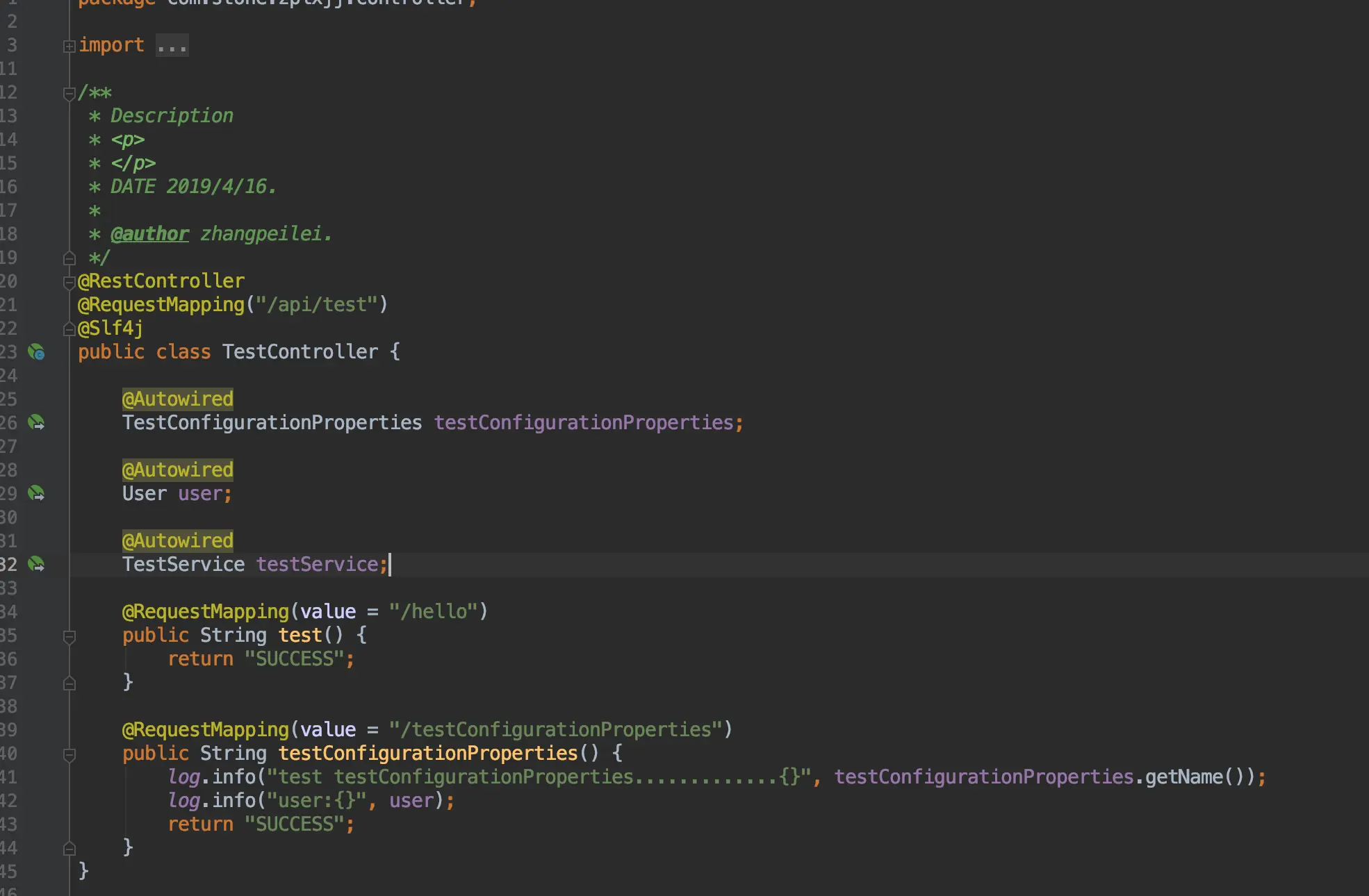Expand the folded import statements marker

pos(69,47)
